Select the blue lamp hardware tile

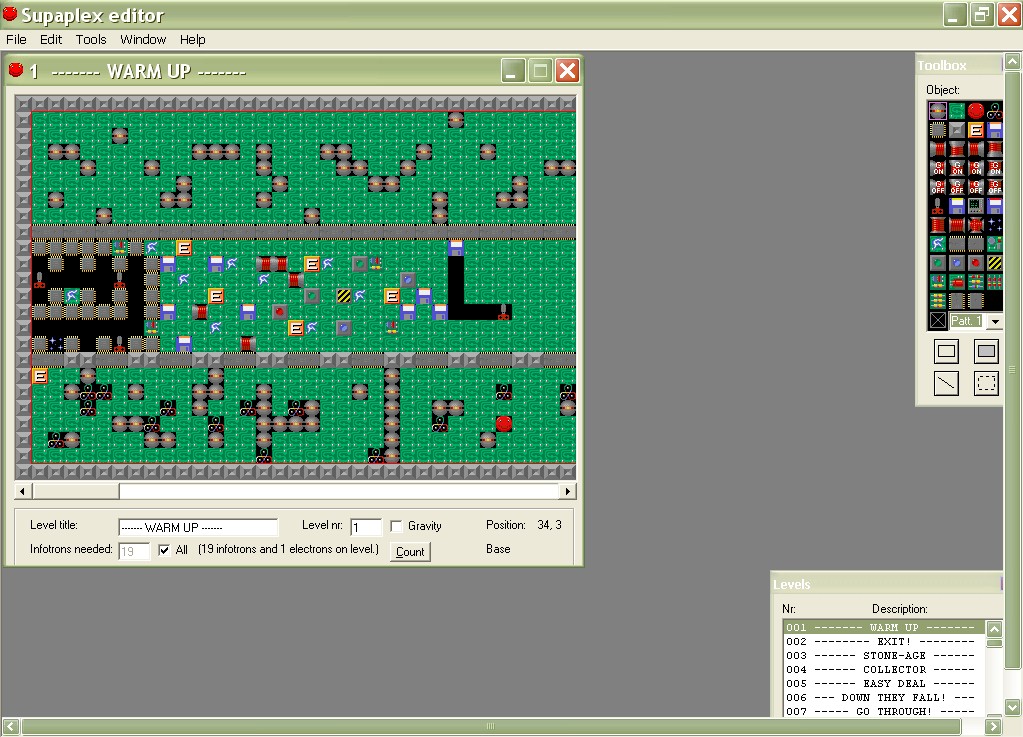pyautogui.click(x=956, y=263)
